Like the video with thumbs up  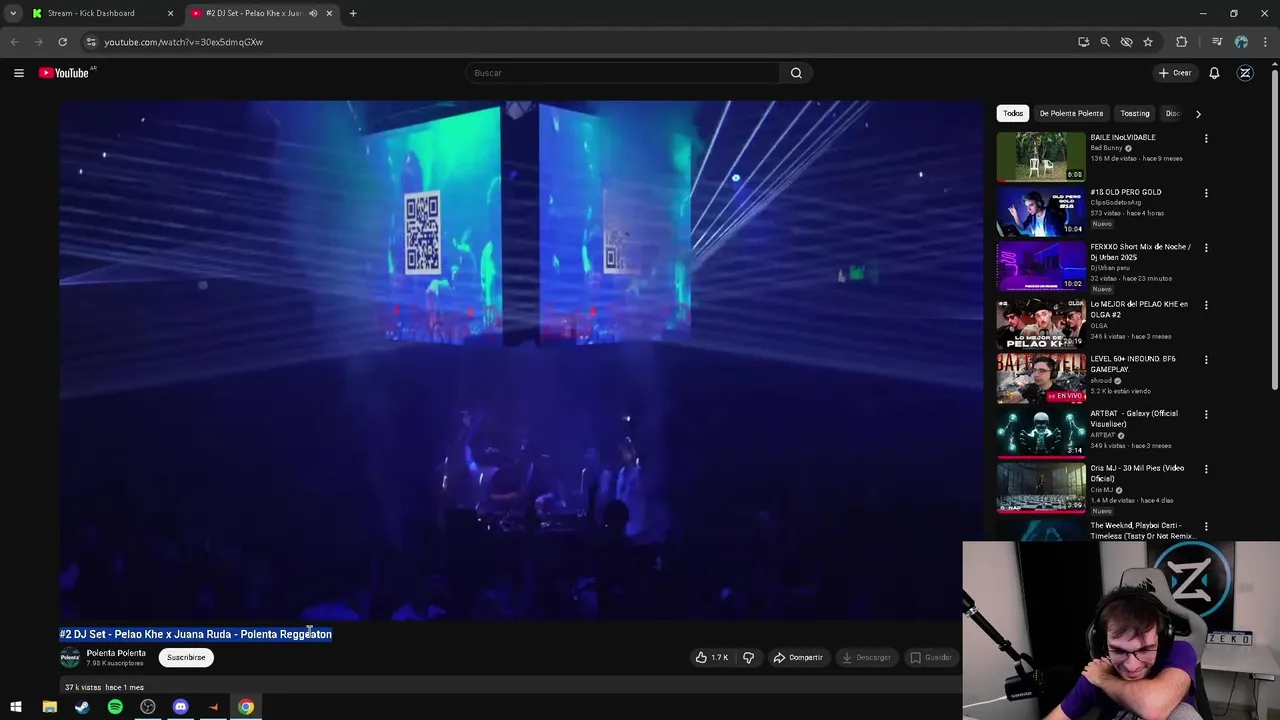[x=712, y=657]
